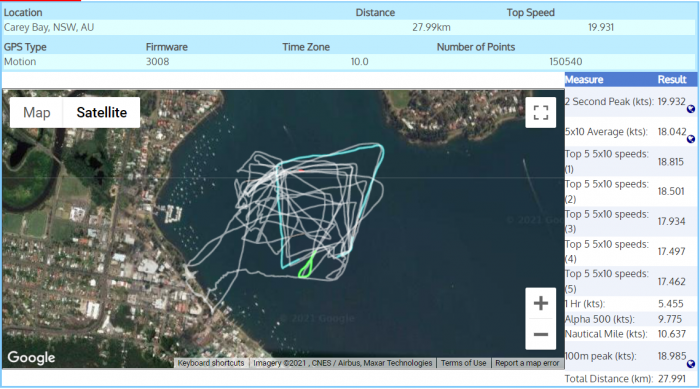700x389 pixels.
Task: Zoom in with the plus button
Action: click(x=541, y=303)
